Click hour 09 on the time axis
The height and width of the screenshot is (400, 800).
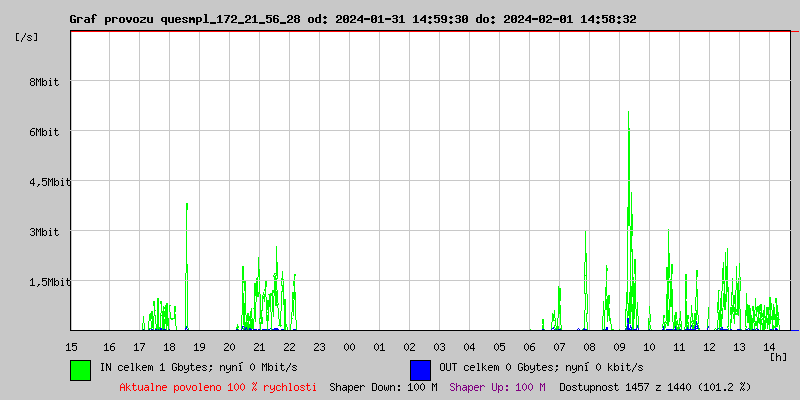(619, 346)
